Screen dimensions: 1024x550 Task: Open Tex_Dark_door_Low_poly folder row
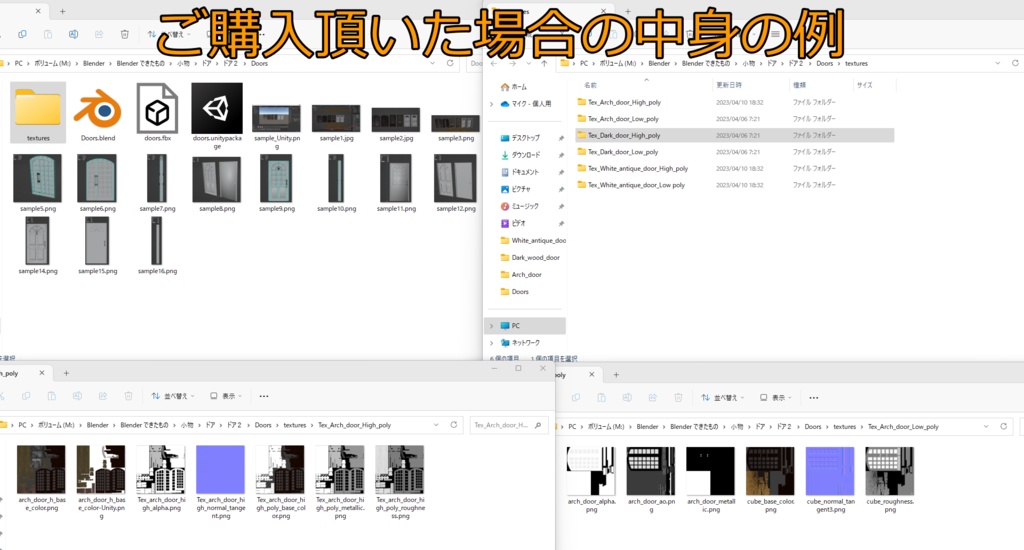pyautogui.click(x=735, y=152)
